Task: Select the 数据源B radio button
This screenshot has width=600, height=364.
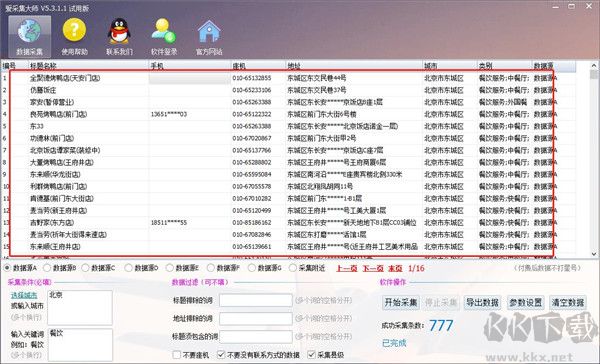Action: pyautogui.click(x=47, y=268)
